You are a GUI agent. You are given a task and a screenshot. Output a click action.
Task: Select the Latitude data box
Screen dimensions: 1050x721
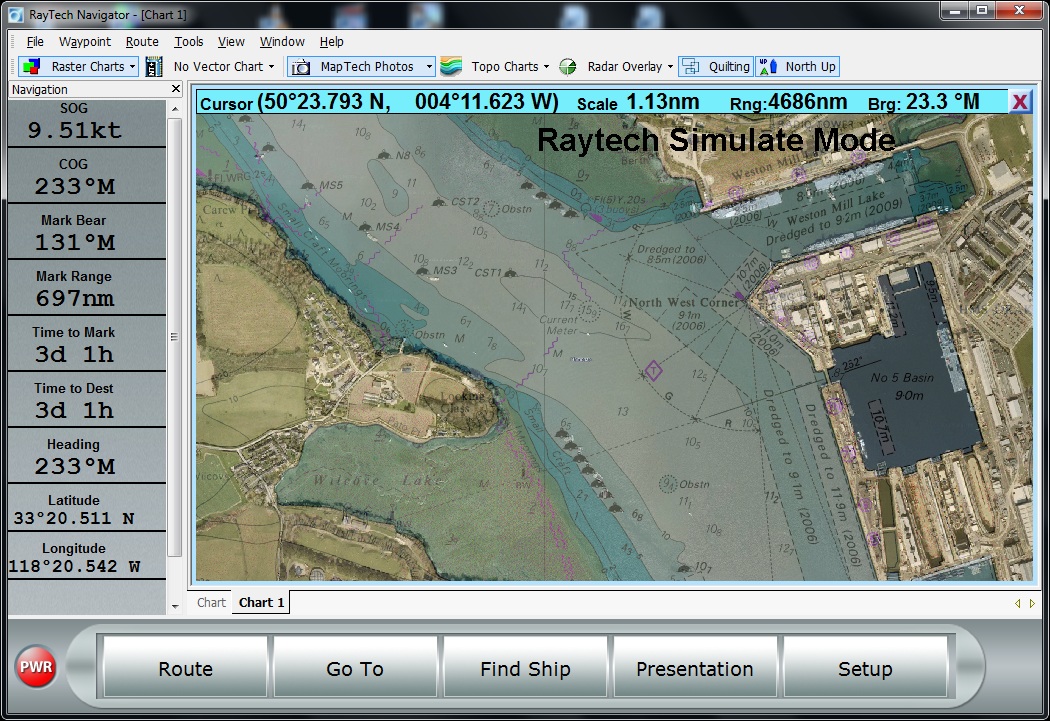pyautogui.click(x=87, y=508)
